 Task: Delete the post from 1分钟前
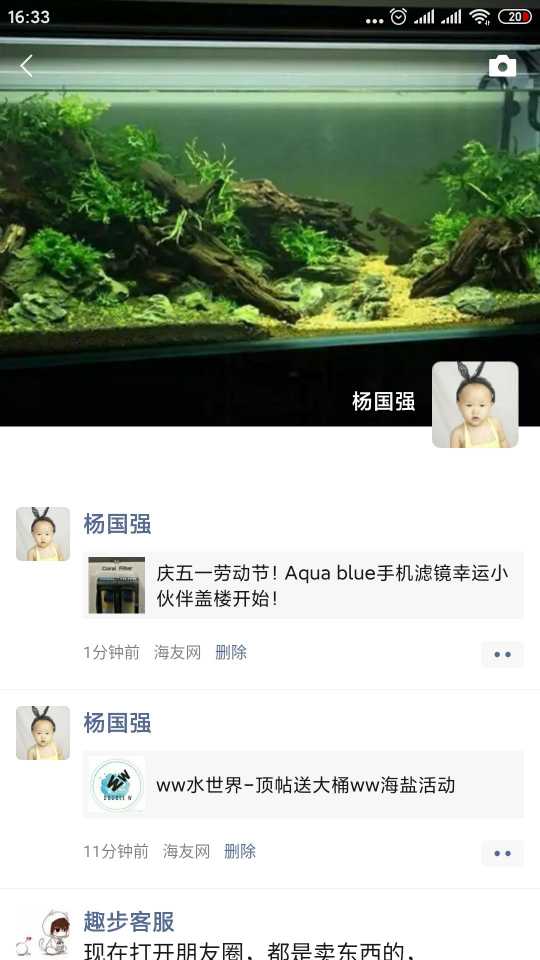(231, 653)
